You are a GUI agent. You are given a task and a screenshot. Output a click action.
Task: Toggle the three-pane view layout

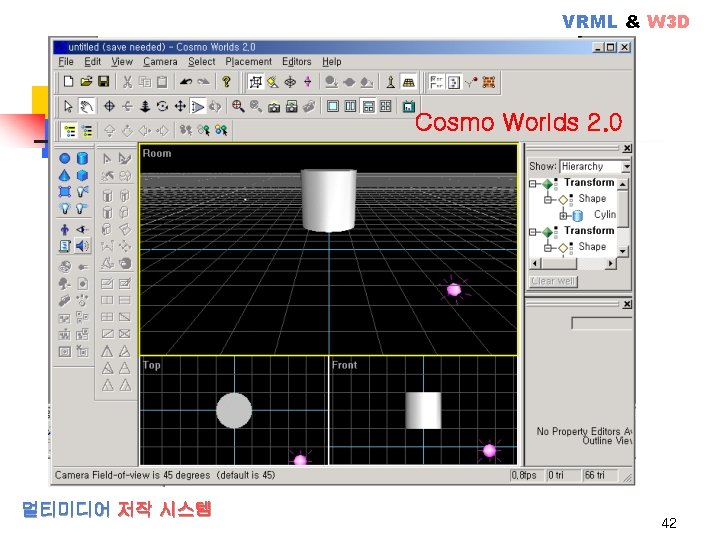(368, 107)
